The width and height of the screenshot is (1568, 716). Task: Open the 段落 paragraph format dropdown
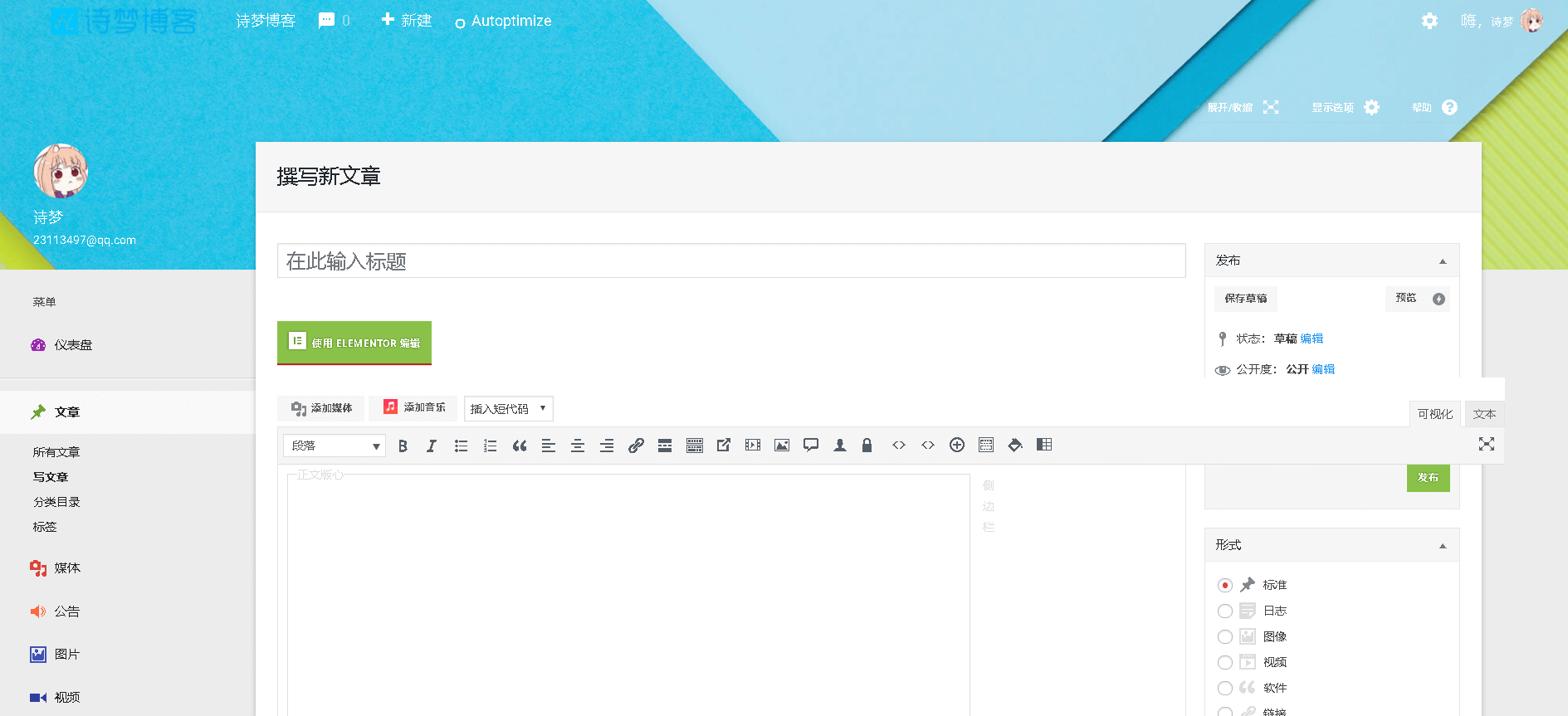[x=335, y=446]
